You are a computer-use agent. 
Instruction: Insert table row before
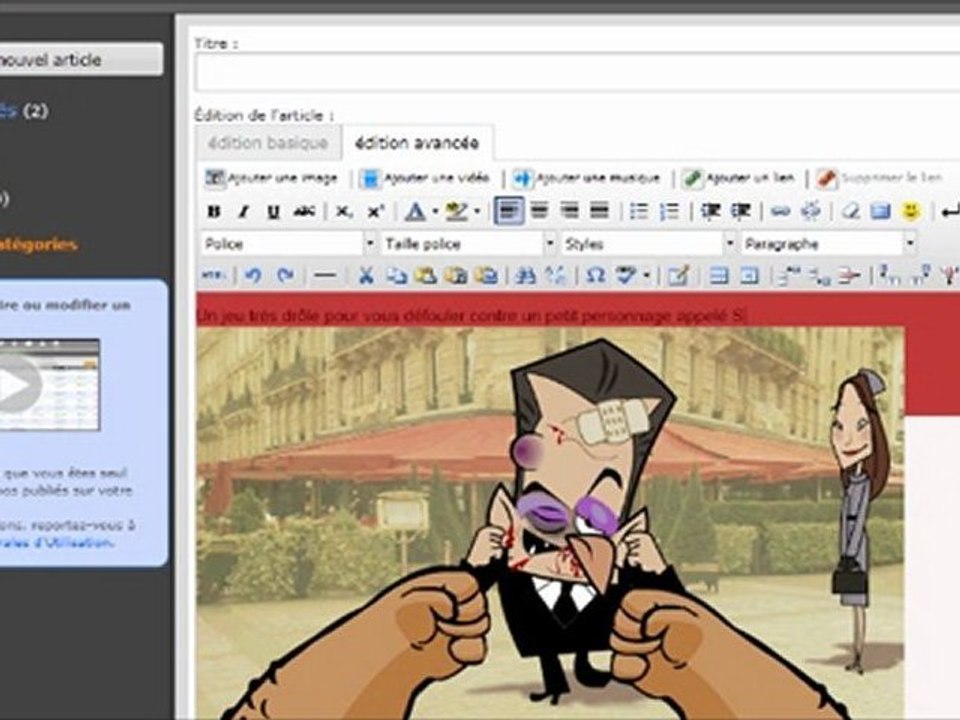click(x=790, y=276)
